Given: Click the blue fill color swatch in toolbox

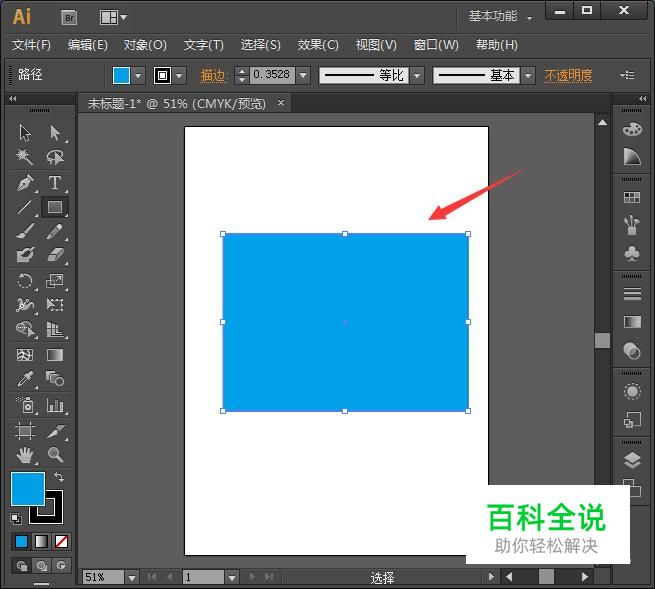Looking at the screenshot, I should [x=27, y=489].
